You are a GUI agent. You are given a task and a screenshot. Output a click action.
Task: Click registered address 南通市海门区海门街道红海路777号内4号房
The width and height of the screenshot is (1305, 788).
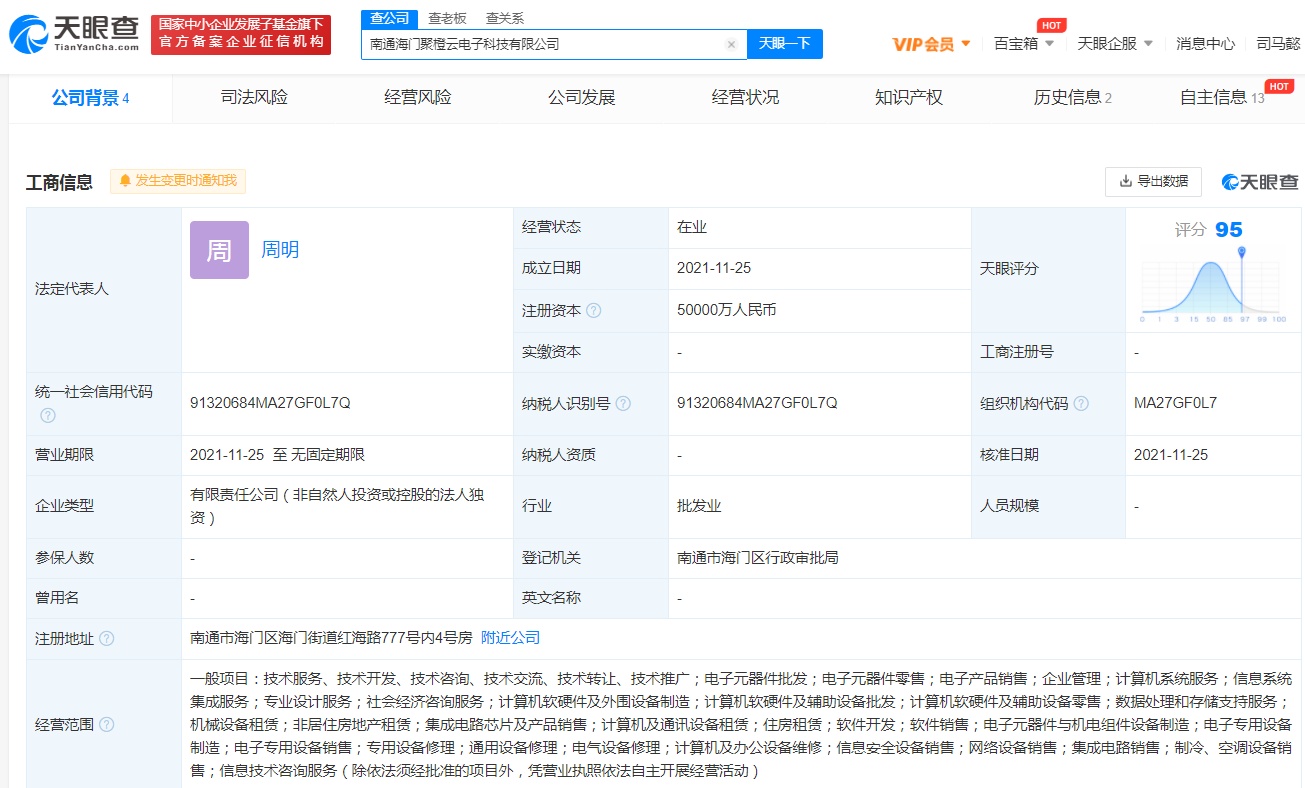330,638
